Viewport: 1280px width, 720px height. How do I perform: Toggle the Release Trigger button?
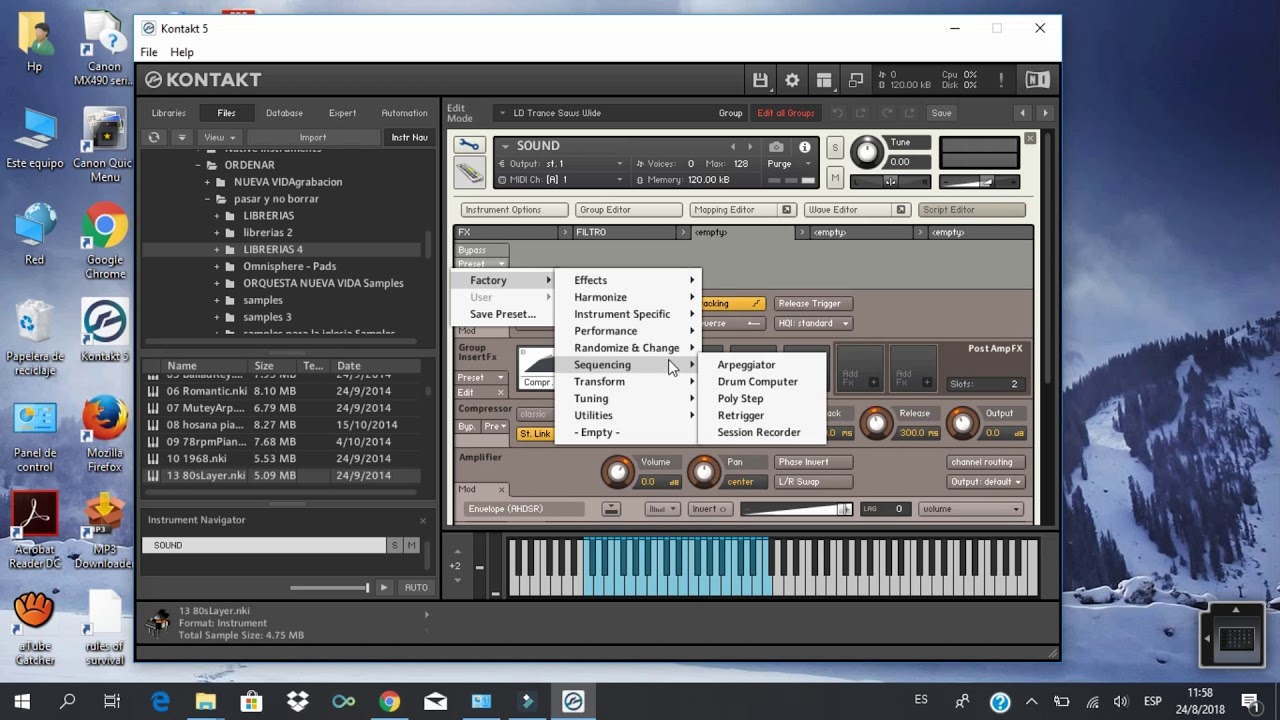(812, 303)
